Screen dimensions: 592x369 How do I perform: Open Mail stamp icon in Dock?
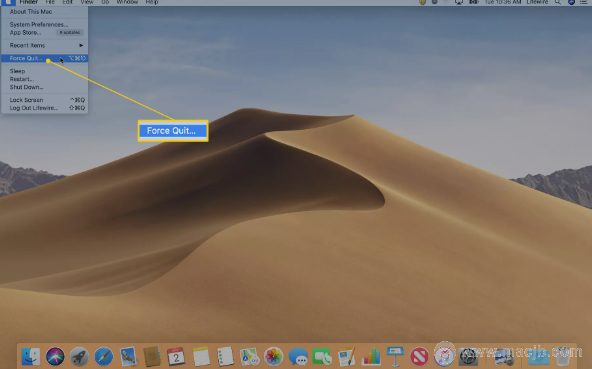coord(128,357)
